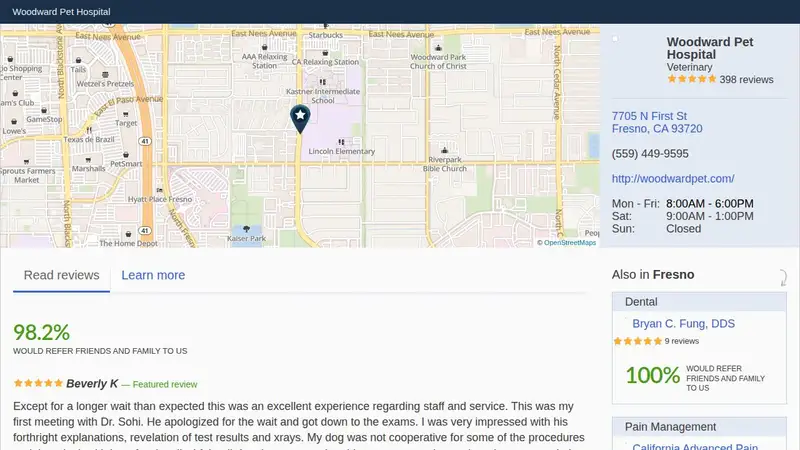Image resolution: width=800 pixels, height=450 pixels.
Task: Click the Kastner Intermediate School restaurant icon
Action: click(x=322, y=82)
